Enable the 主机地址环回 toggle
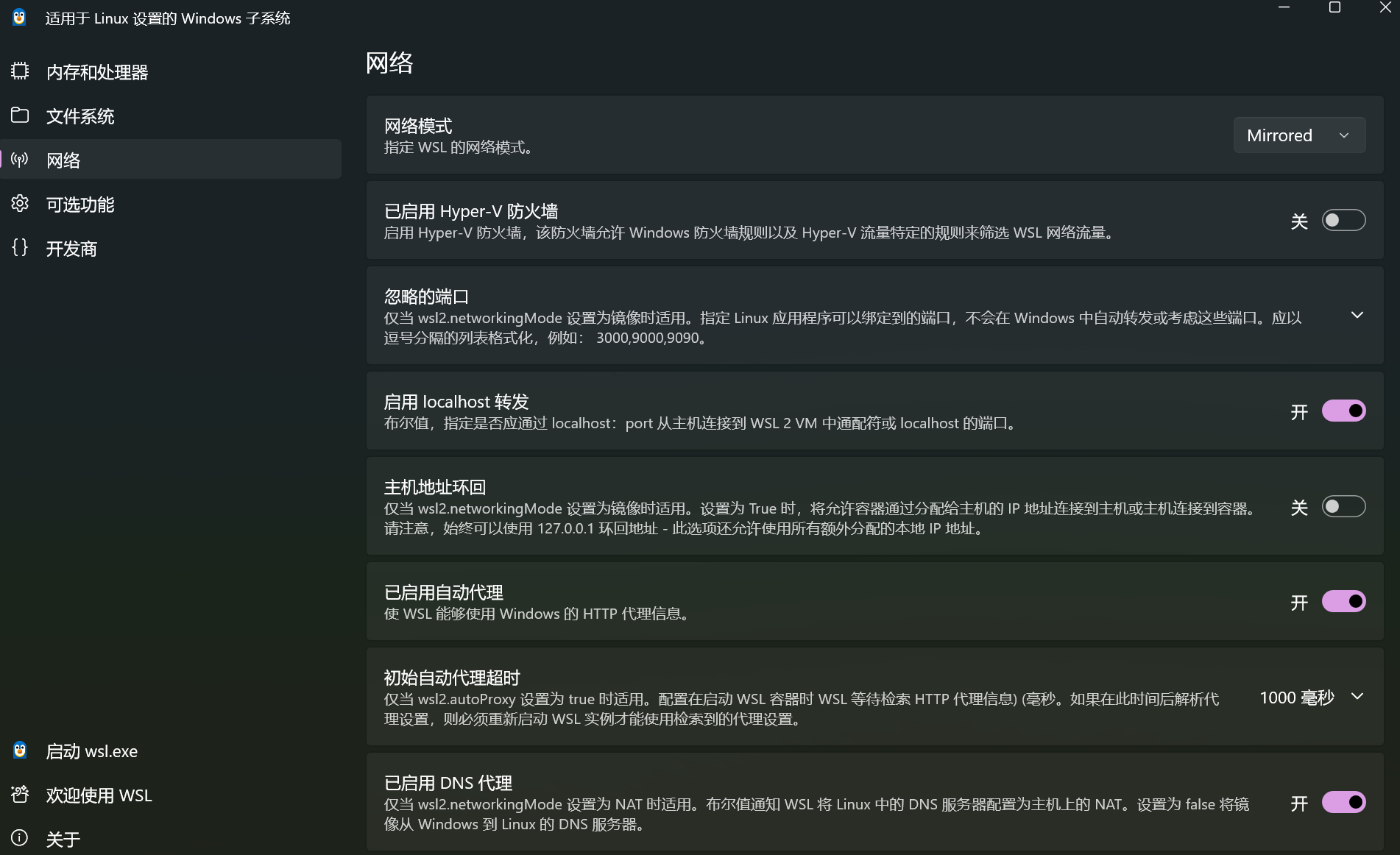Viewport: 1400px width, 855px height. click(x=1343, y=506)
